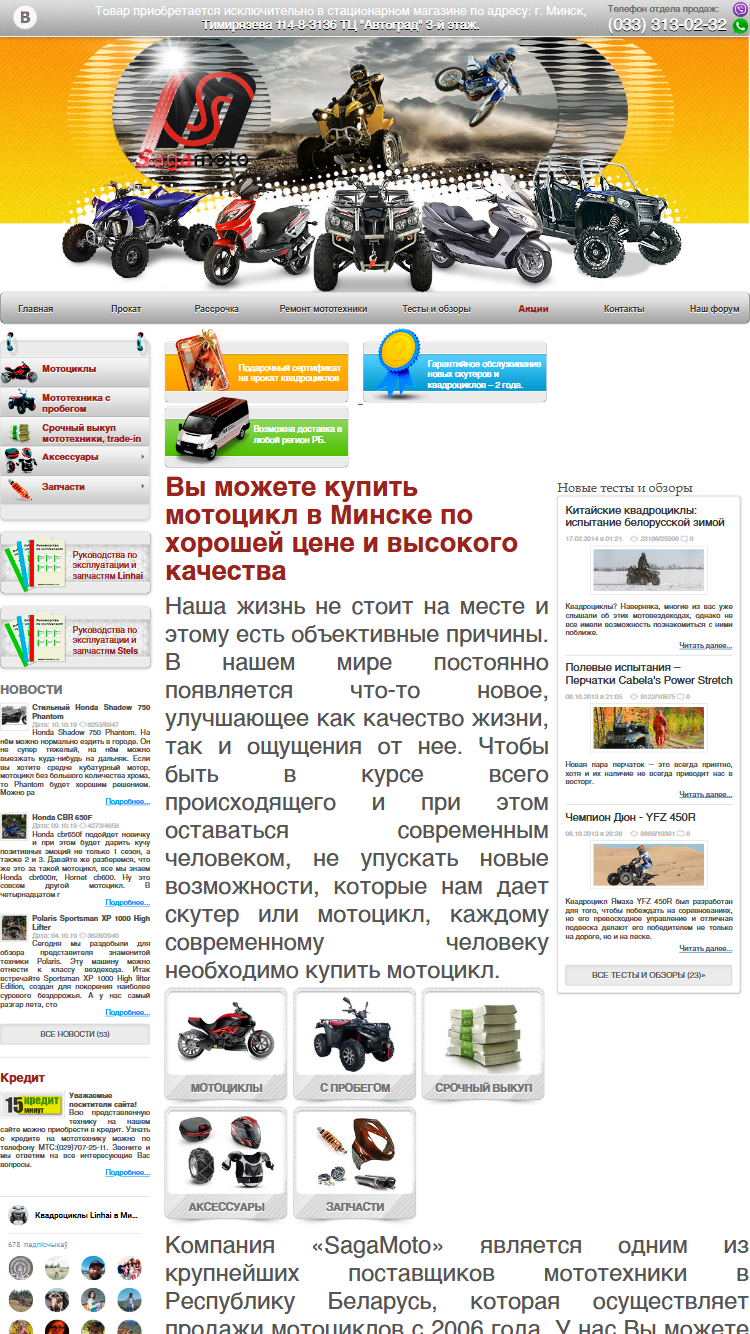750x1334 pixels.
Task: Click the Viber phone icon
Action: coord(739,8)
